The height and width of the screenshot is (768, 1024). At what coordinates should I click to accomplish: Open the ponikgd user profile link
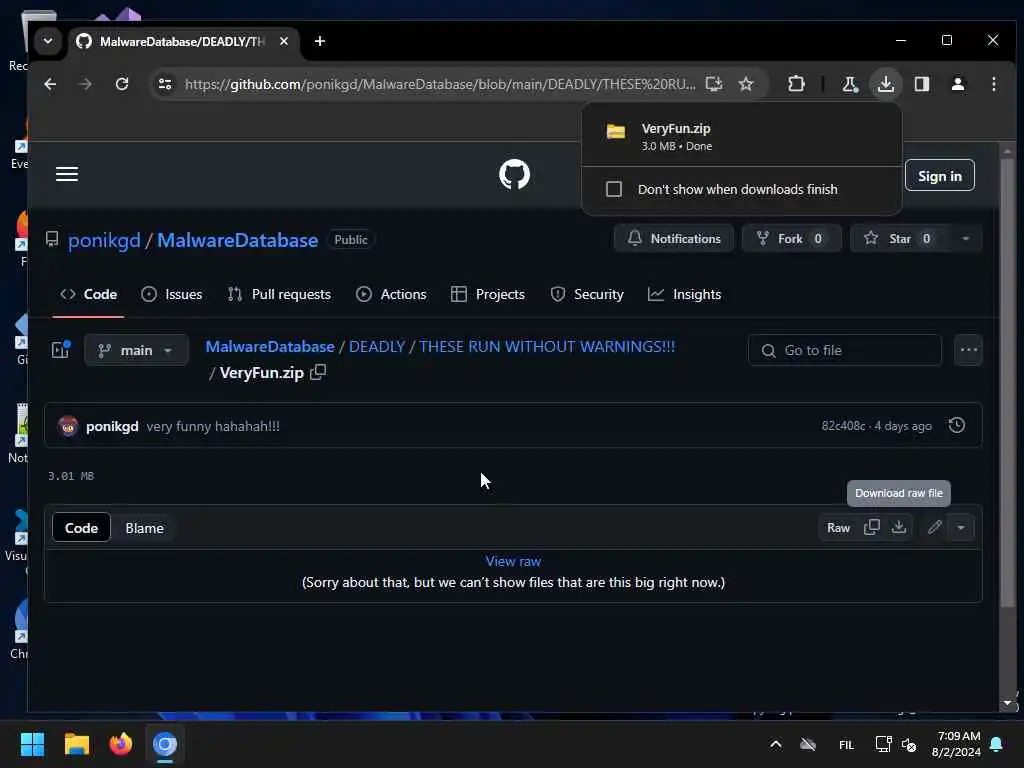pos(104,240)
